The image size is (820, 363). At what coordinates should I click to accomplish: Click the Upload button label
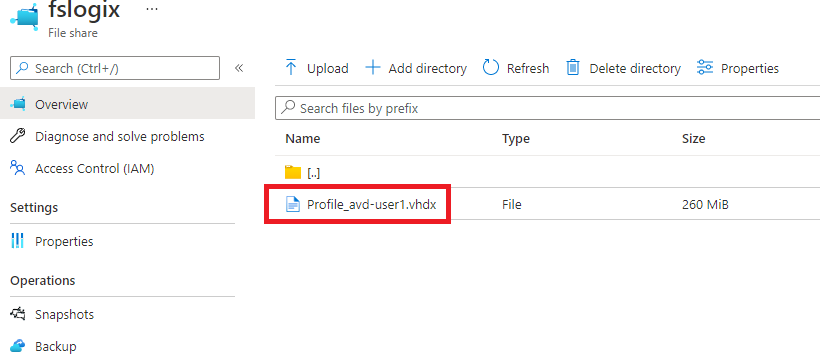pyautogui.click(x=327, y=69)
